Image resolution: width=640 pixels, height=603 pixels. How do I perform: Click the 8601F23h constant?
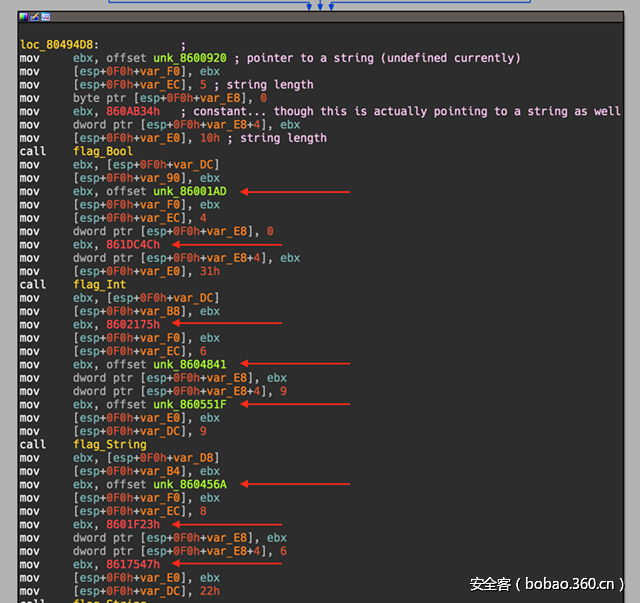(x=133, y=524)
